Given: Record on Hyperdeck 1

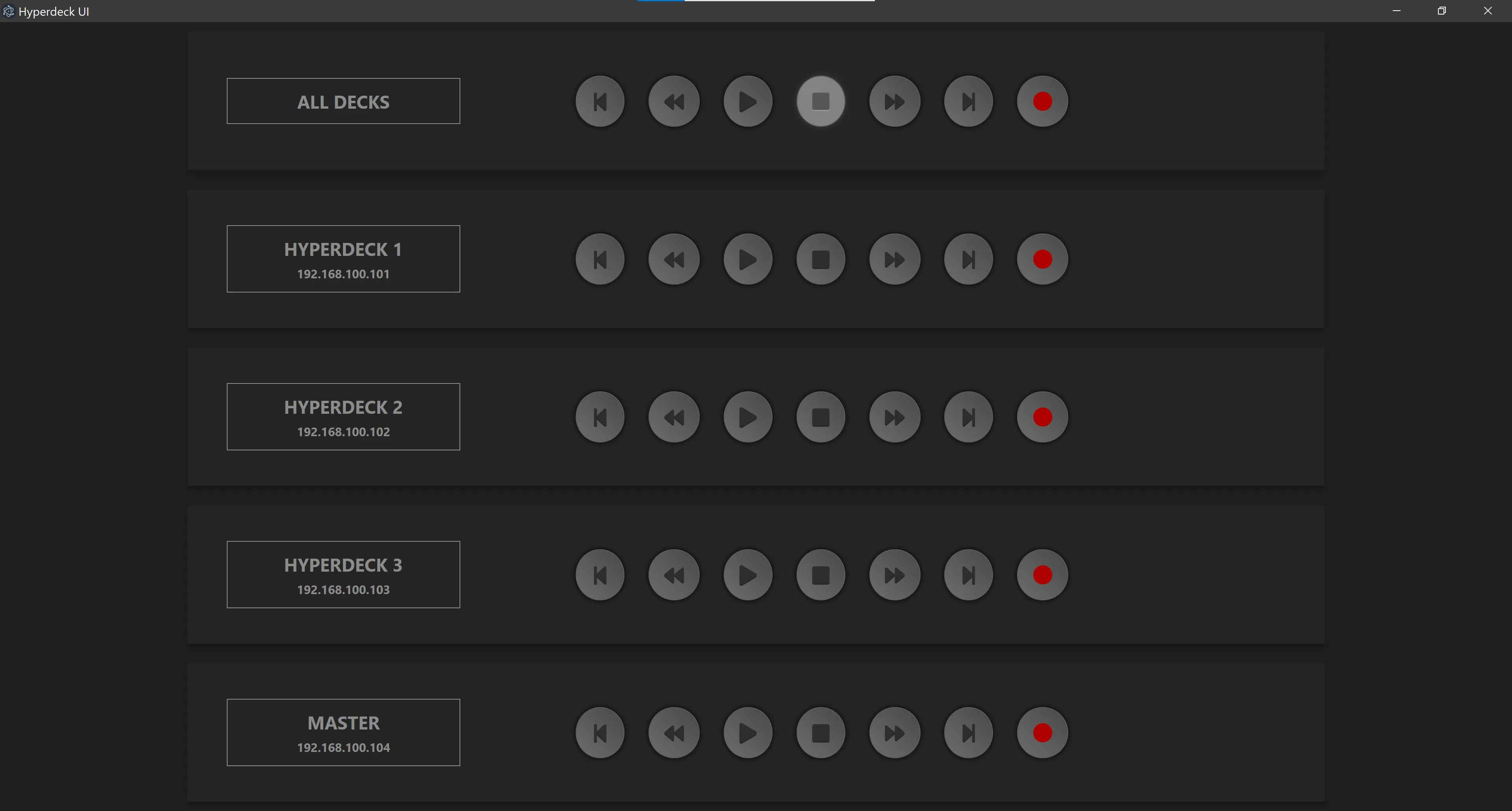Looking at the screenshot, I should [x=1042, y=259].
